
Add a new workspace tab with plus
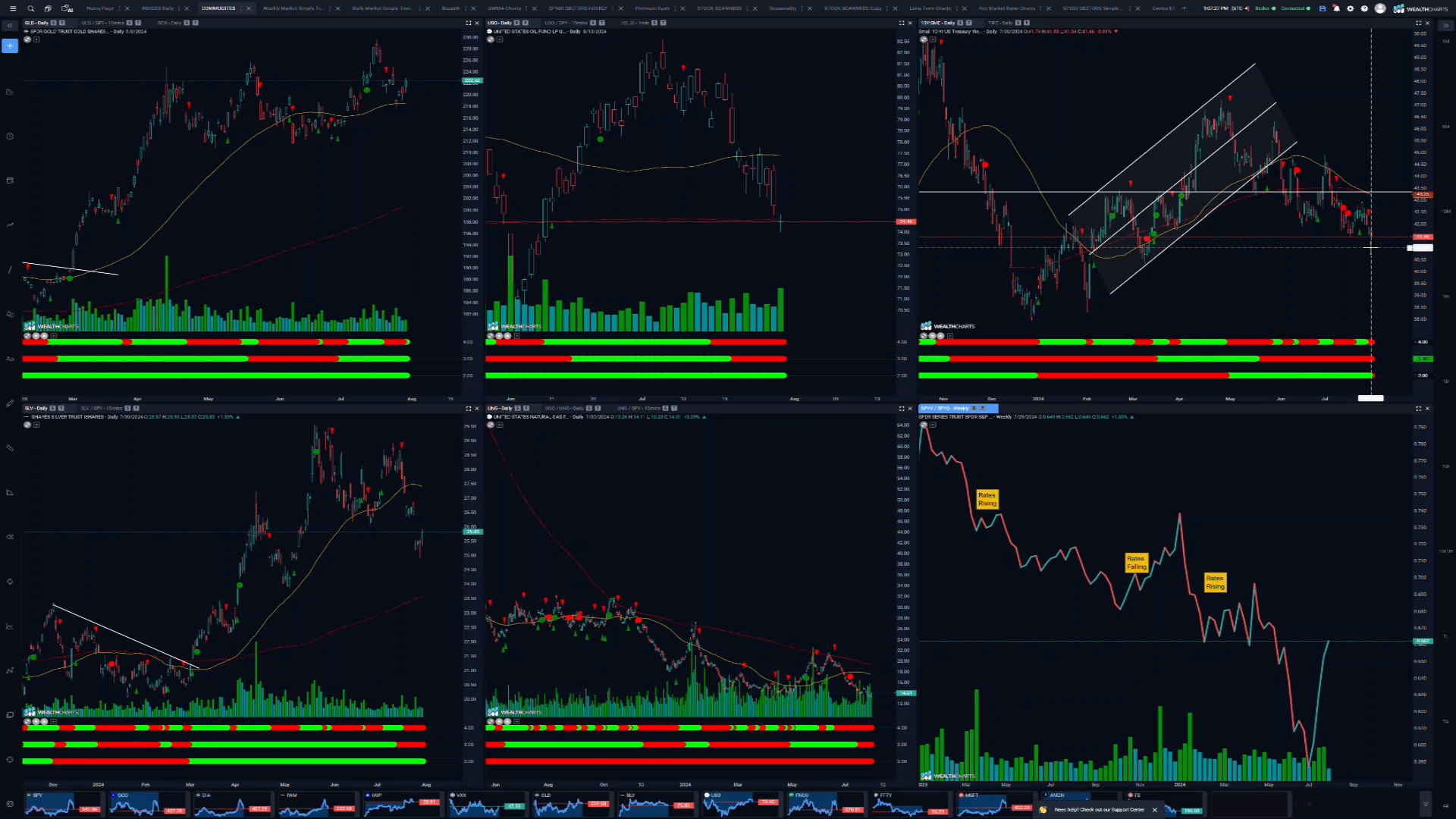1184,8
